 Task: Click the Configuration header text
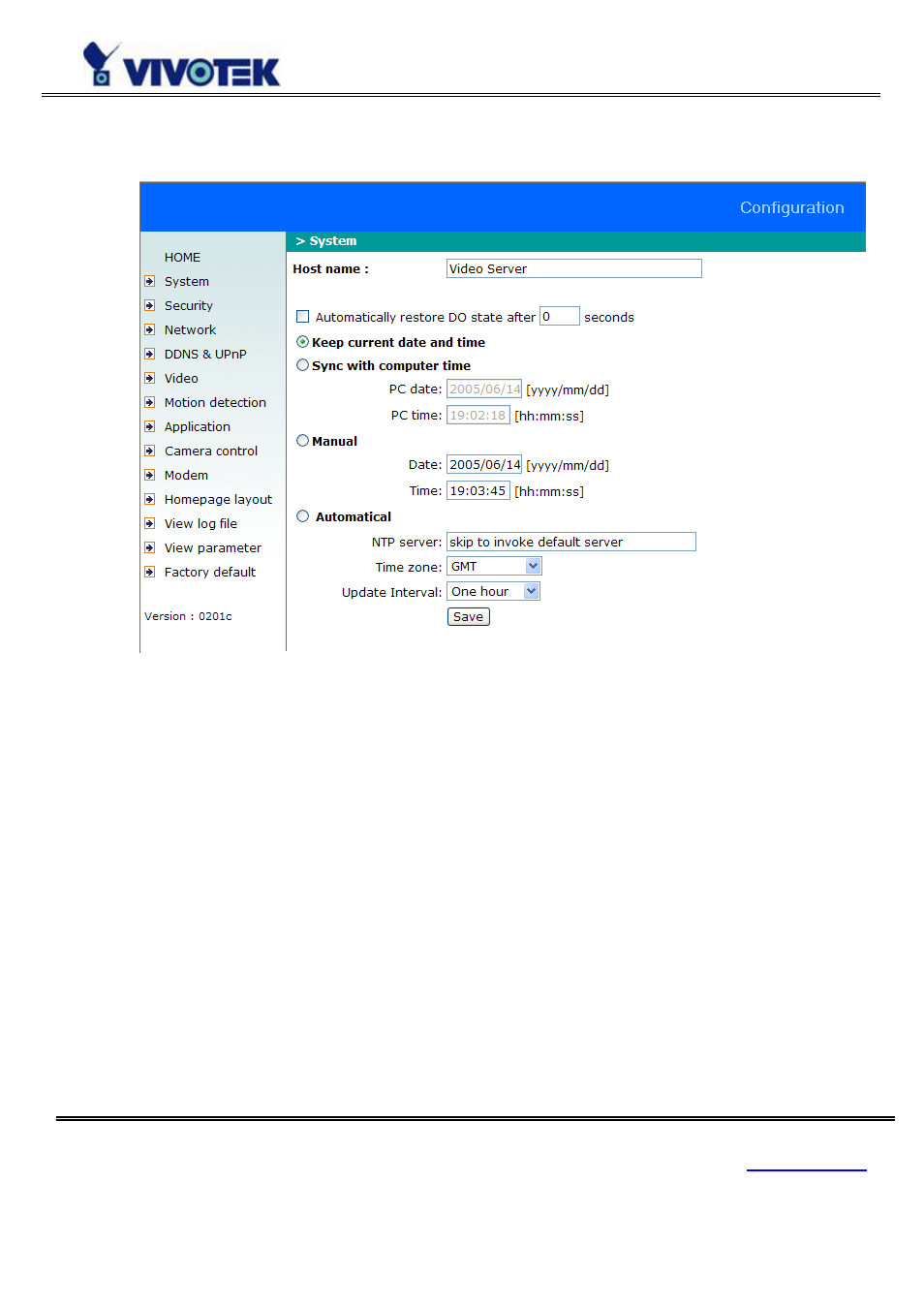[792, 208]
